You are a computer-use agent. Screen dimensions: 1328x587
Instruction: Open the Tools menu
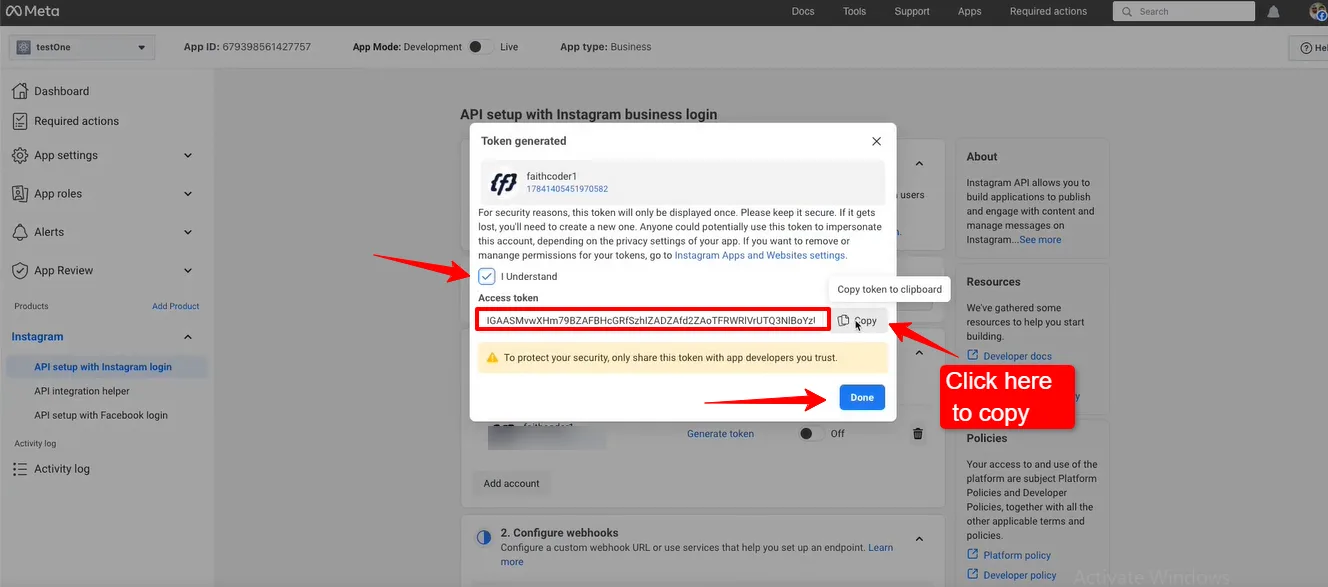854,12
